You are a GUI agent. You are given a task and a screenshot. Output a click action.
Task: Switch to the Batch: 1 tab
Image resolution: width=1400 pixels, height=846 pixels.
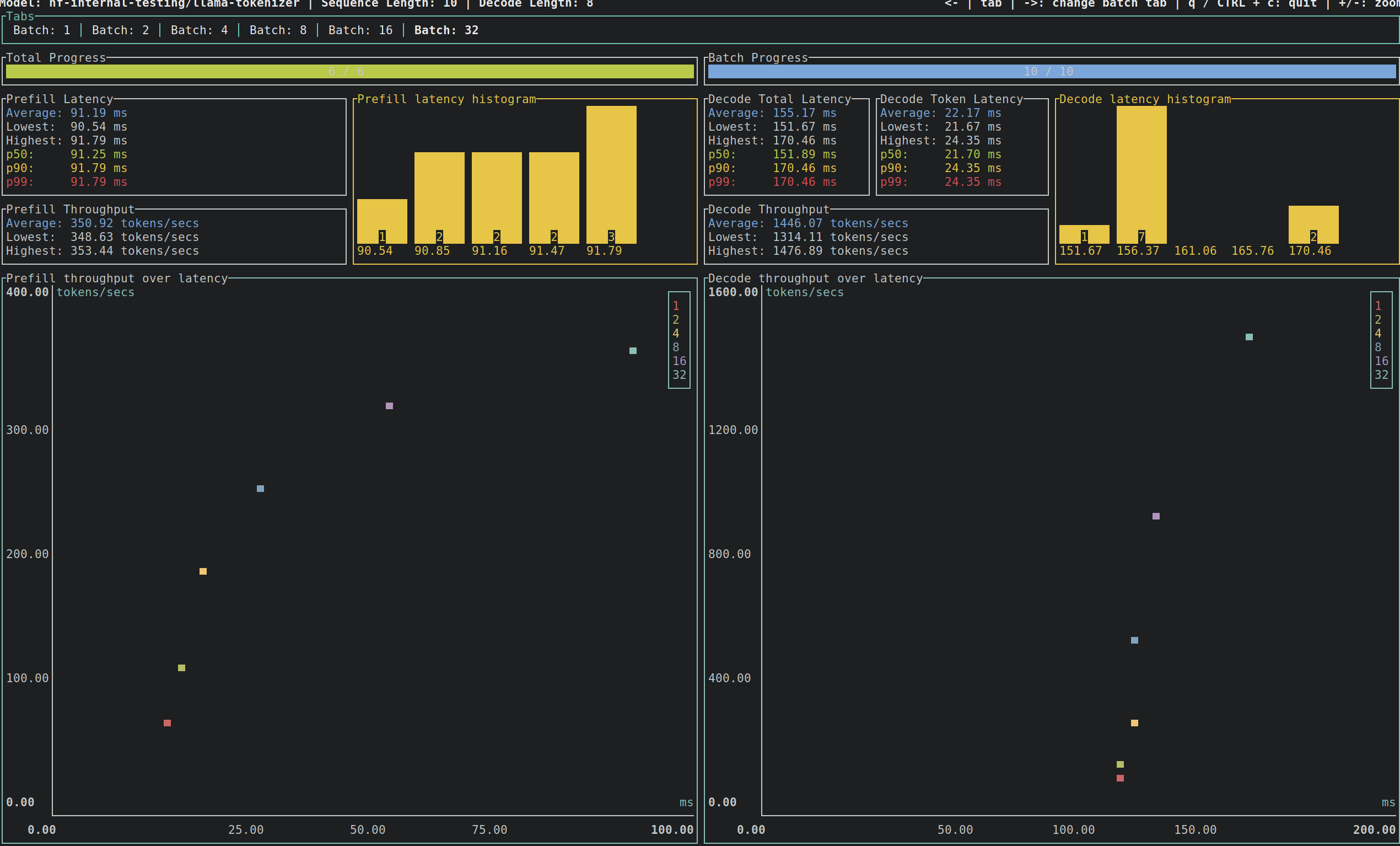click(x=41, y=30)
